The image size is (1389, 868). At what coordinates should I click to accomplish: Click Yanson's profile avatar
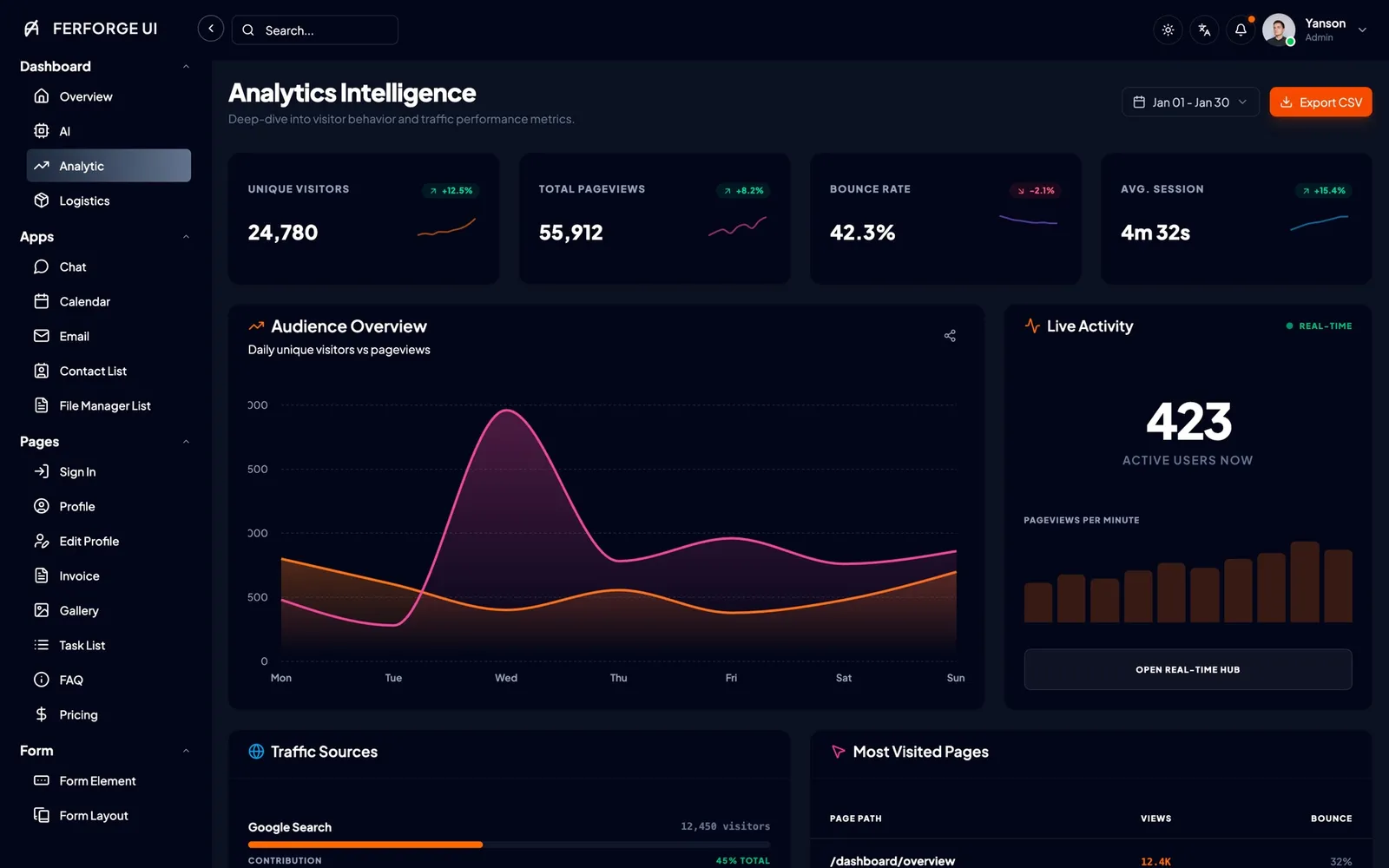click(1279, 30)
